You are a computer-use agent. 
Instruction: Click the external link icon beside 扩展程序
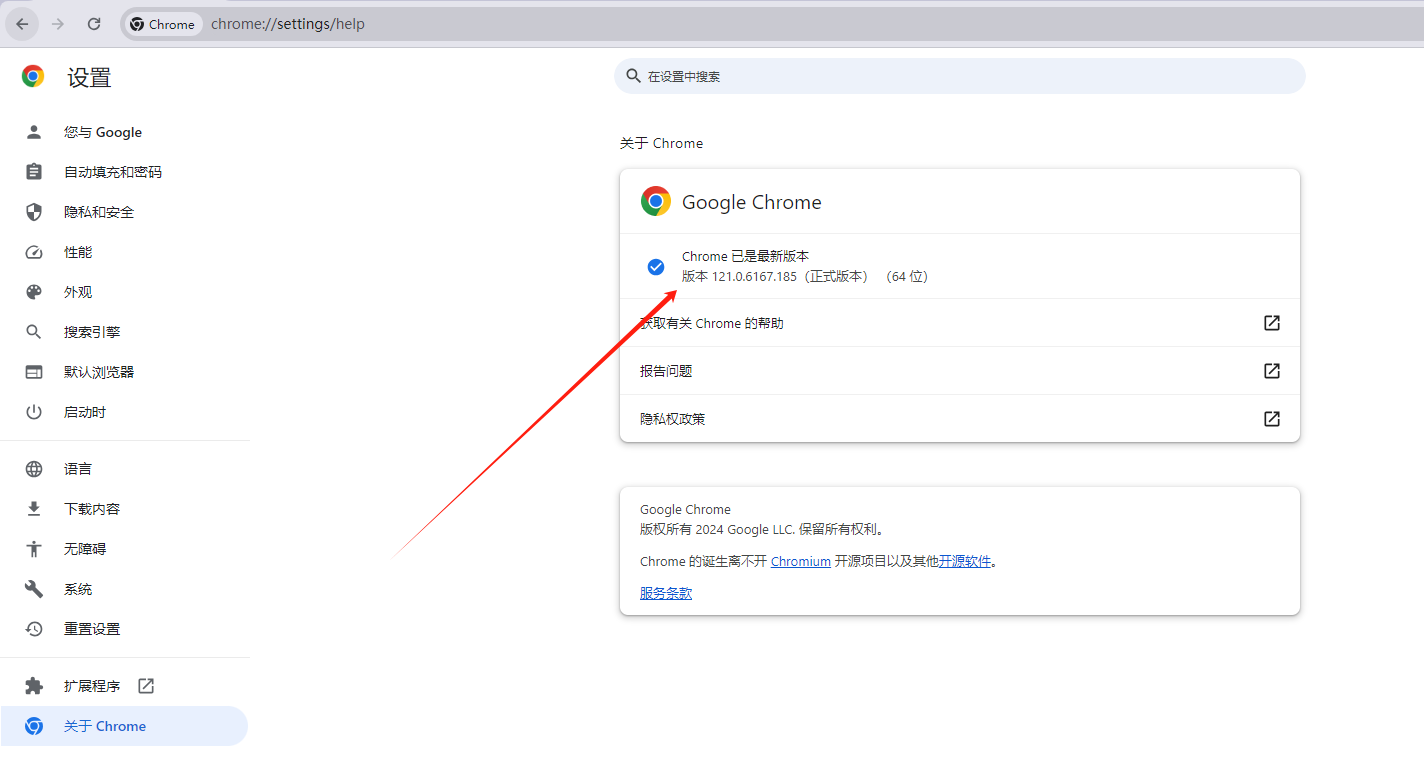pyautogui.click(x=146, y=686)
